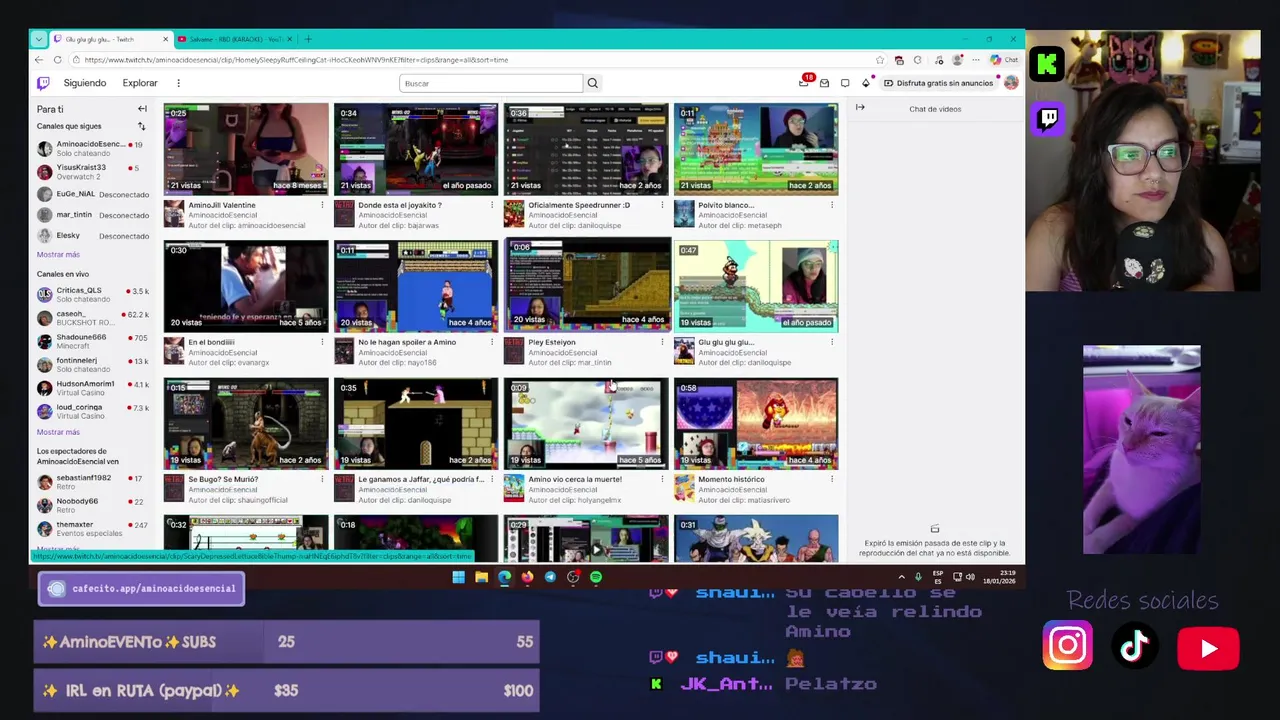Viewport: 1280px width, 720px height.
Task: Open options for Momento histórico clip
Action: tap(832, 479)
